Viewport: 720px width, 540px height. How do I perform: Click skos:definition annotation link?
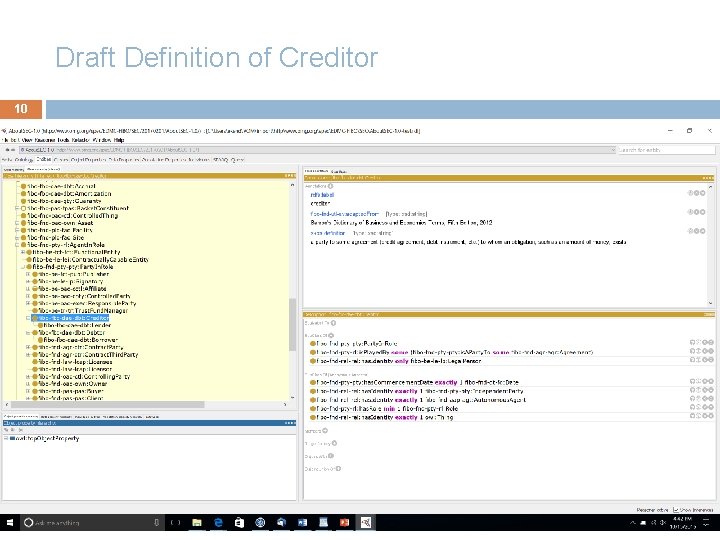click(327, 233)
